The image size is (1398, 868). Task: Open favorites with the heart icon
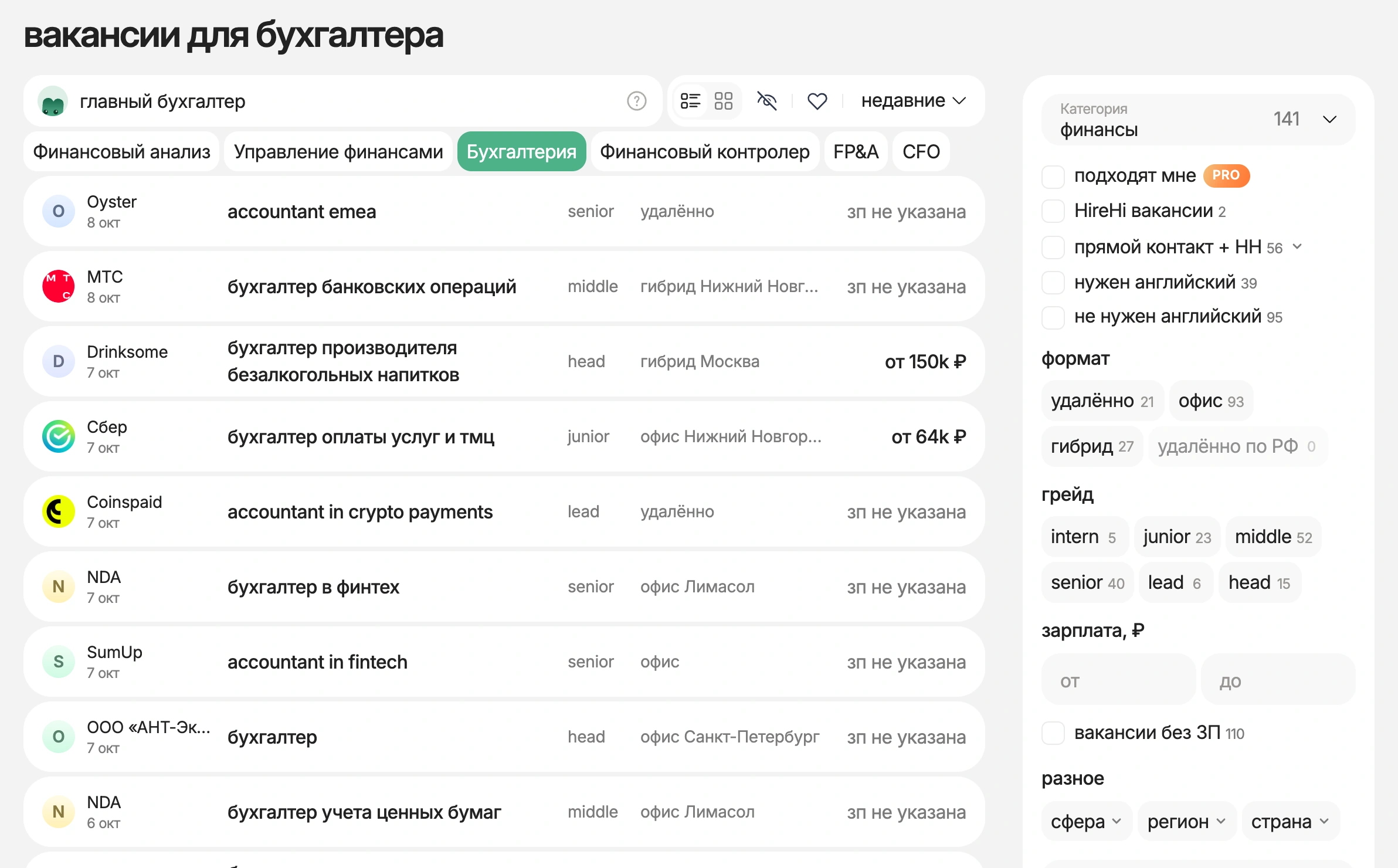(817, 101)
